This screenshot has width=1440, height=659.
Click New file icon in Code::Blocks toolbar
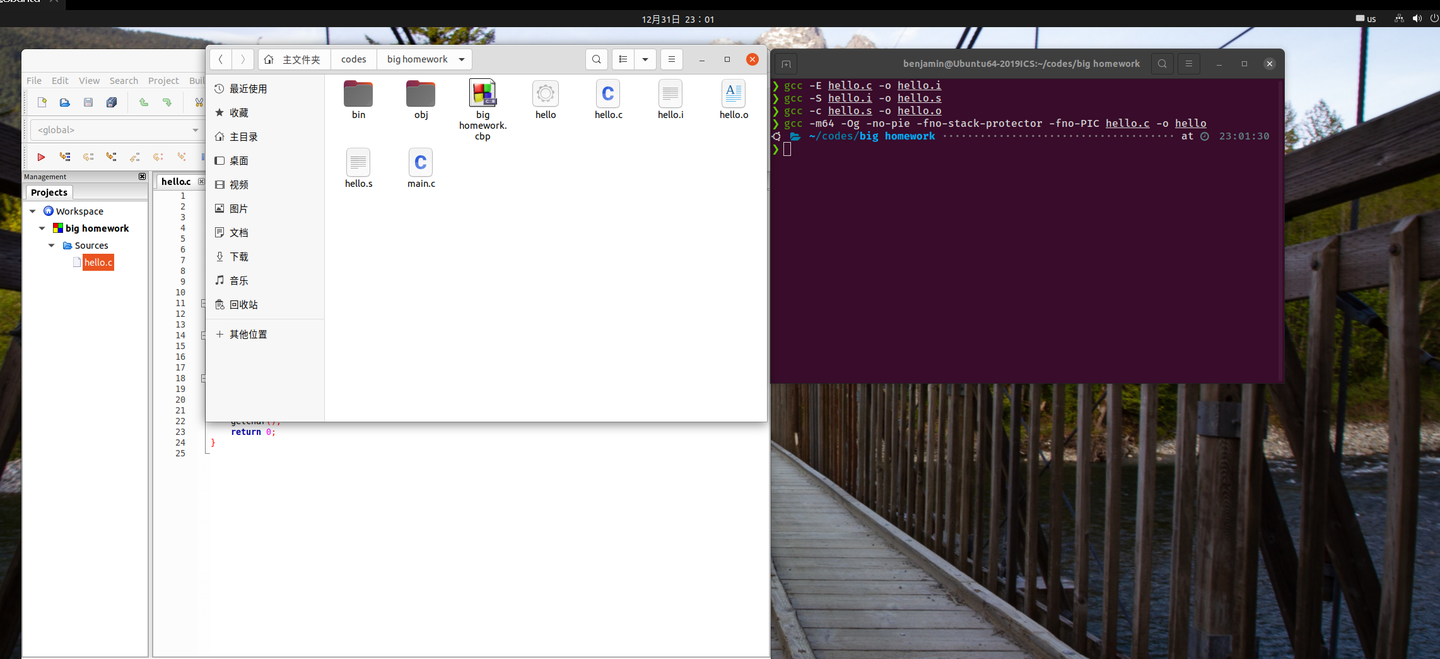click(x=41, y=102)
